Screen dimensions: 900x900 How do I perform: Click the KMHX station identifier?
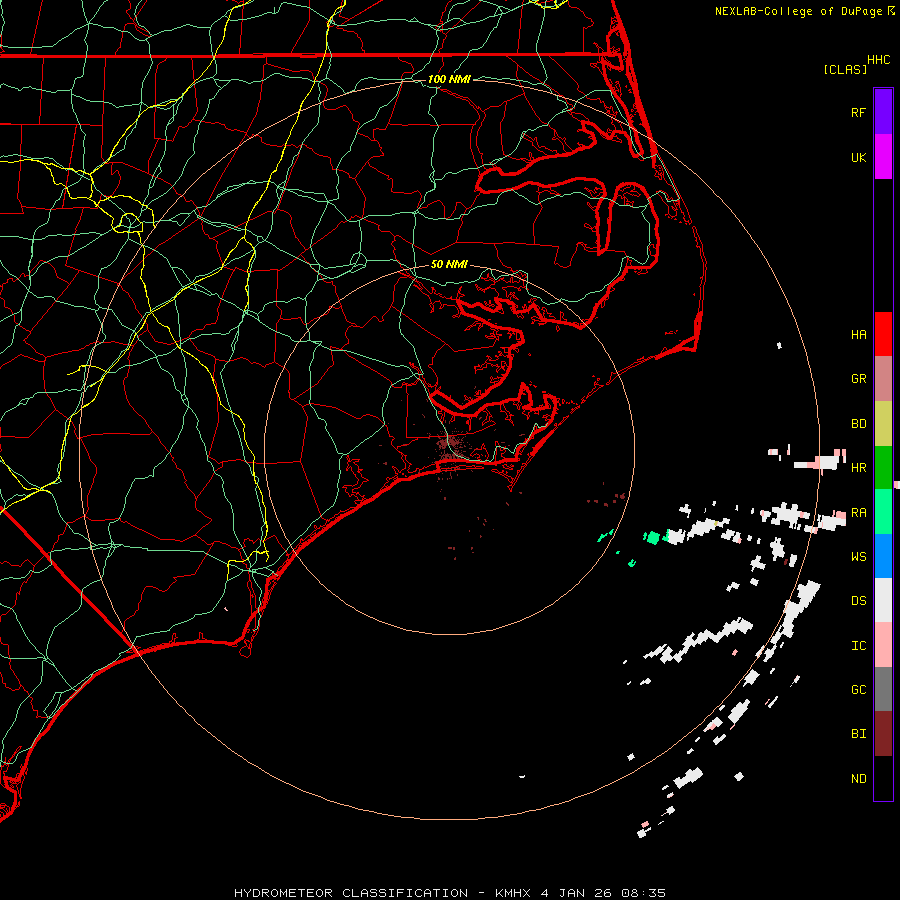pyautogui.click(x=513, y=893)
